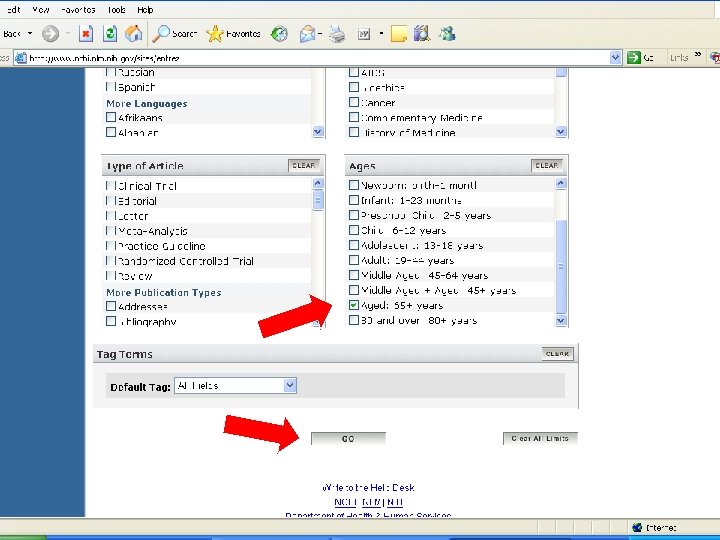
Task: Click the GO button to apply limits
Action: click(x=348, y=439)
